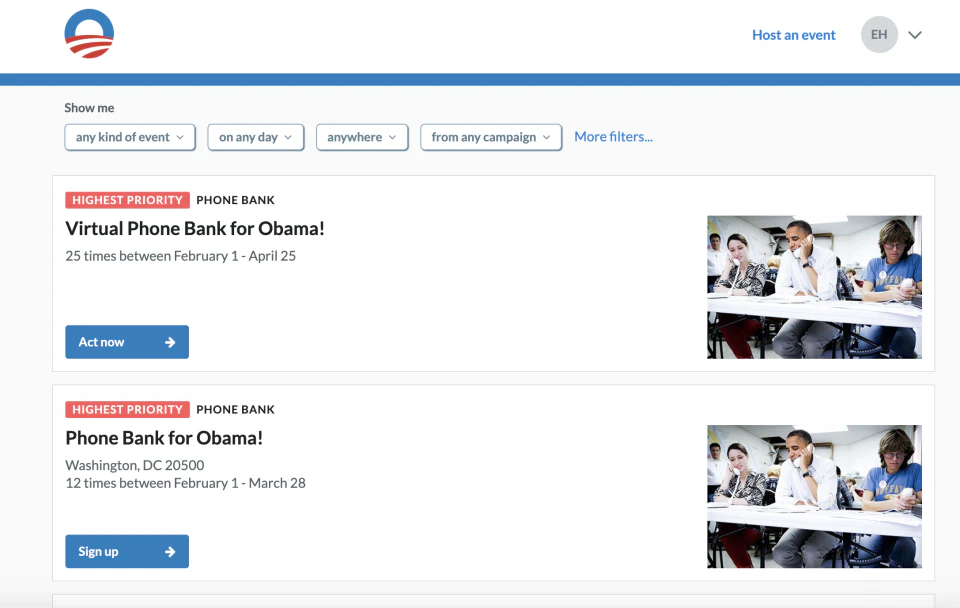The width and height of the screenshot is (960, 608).
Task: Click the arrow icon inside the Act now button
Action: [x=170, y=341]
